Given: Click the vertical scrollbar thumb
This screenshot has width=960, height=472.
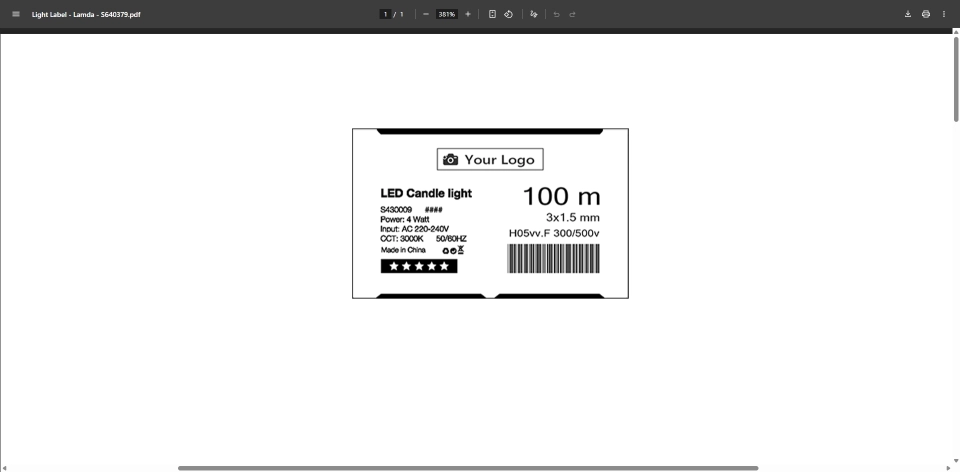Looking at the screenshot, I should pyautogui.click(x=956, y=79).
